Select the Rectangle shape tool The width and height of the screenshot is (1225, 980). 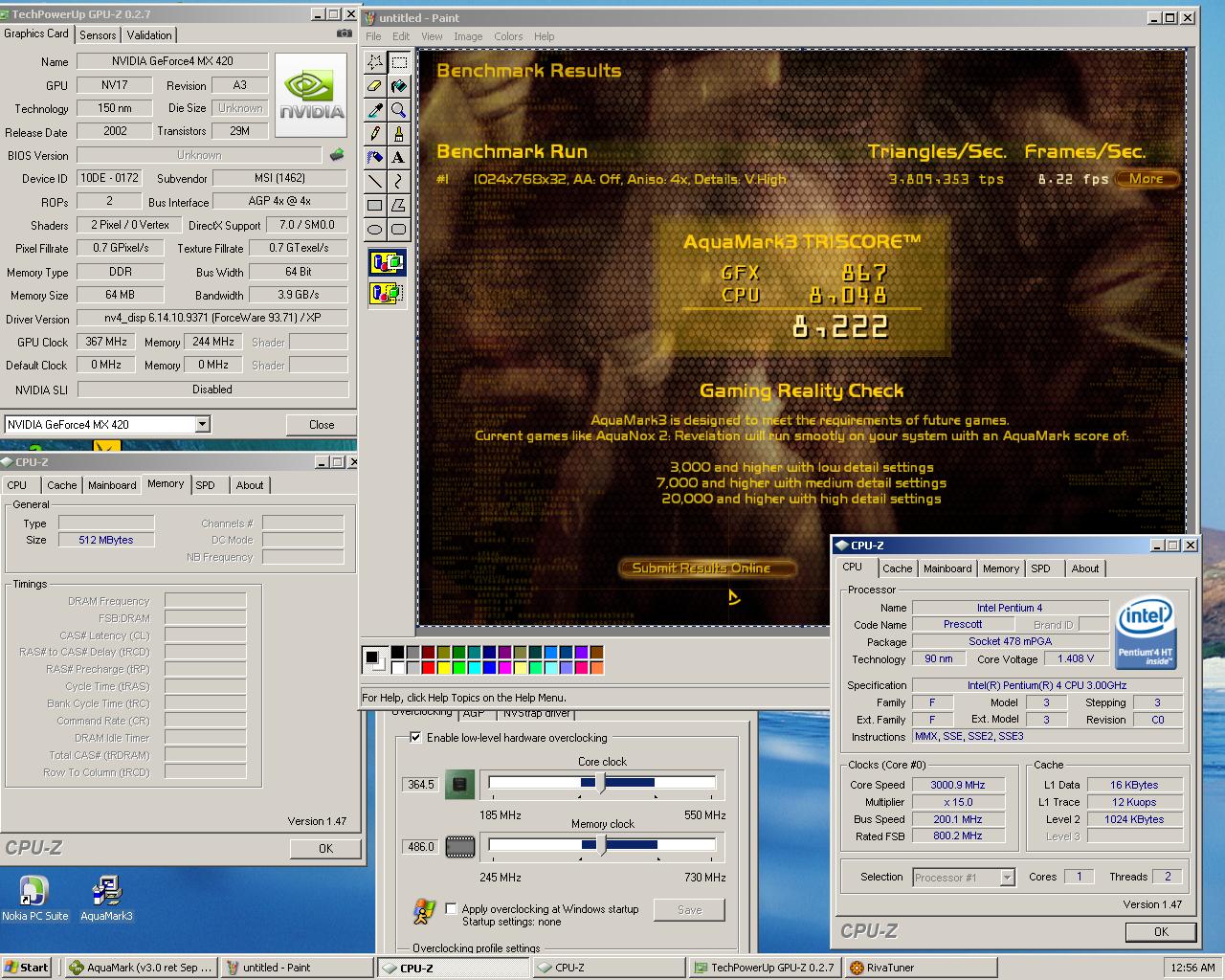[x=375, y=206]
